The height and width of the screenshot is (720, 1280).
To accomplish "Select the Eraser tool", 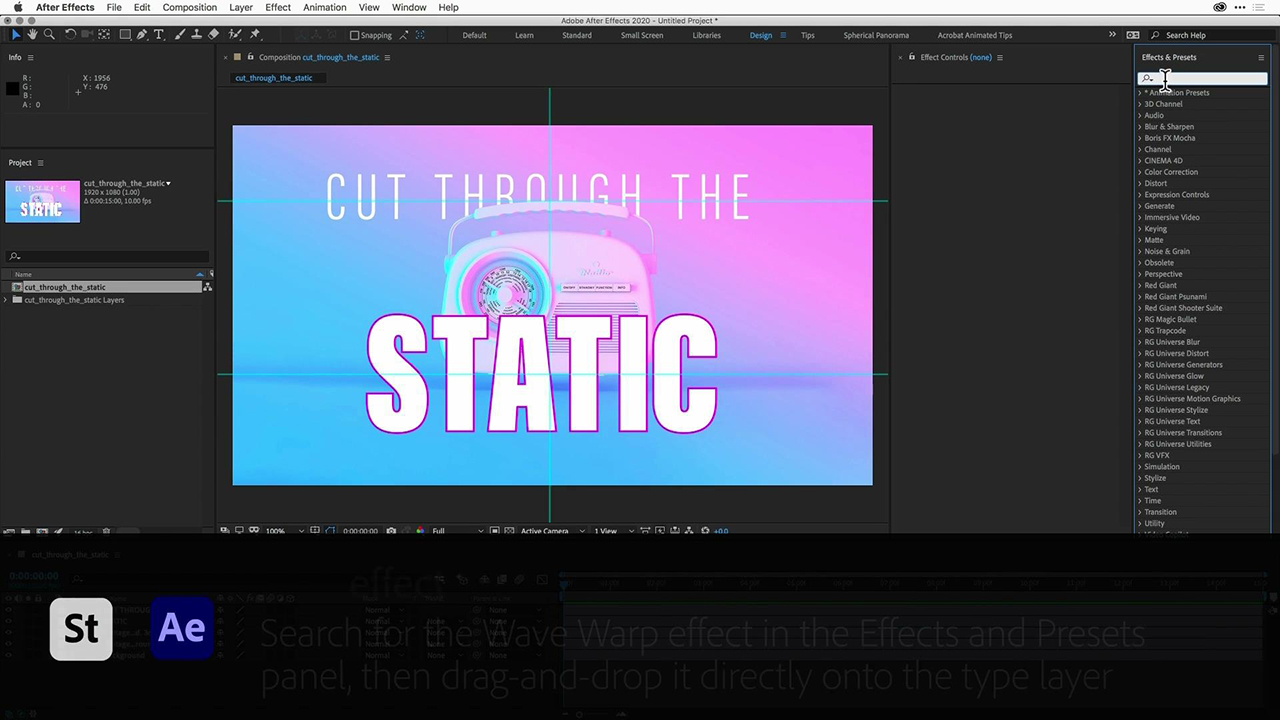I will click(213, 34).
